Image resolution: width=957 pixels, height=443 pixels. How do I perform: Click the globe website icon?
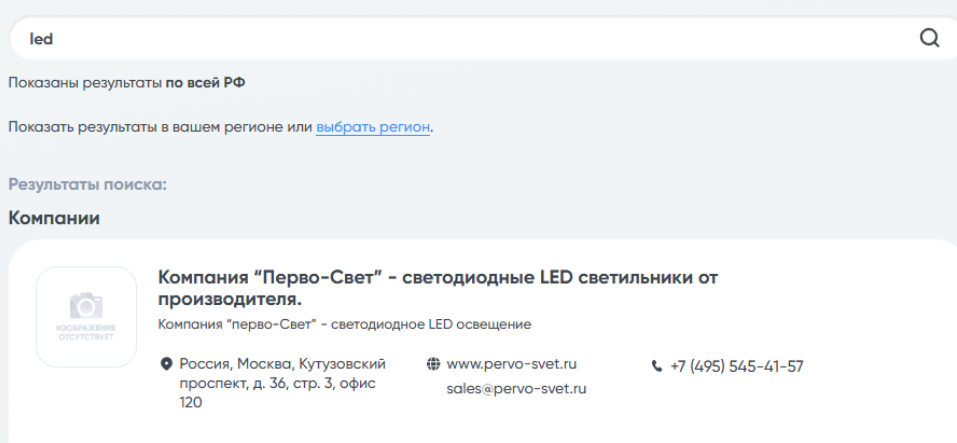[x=433, y=364]
